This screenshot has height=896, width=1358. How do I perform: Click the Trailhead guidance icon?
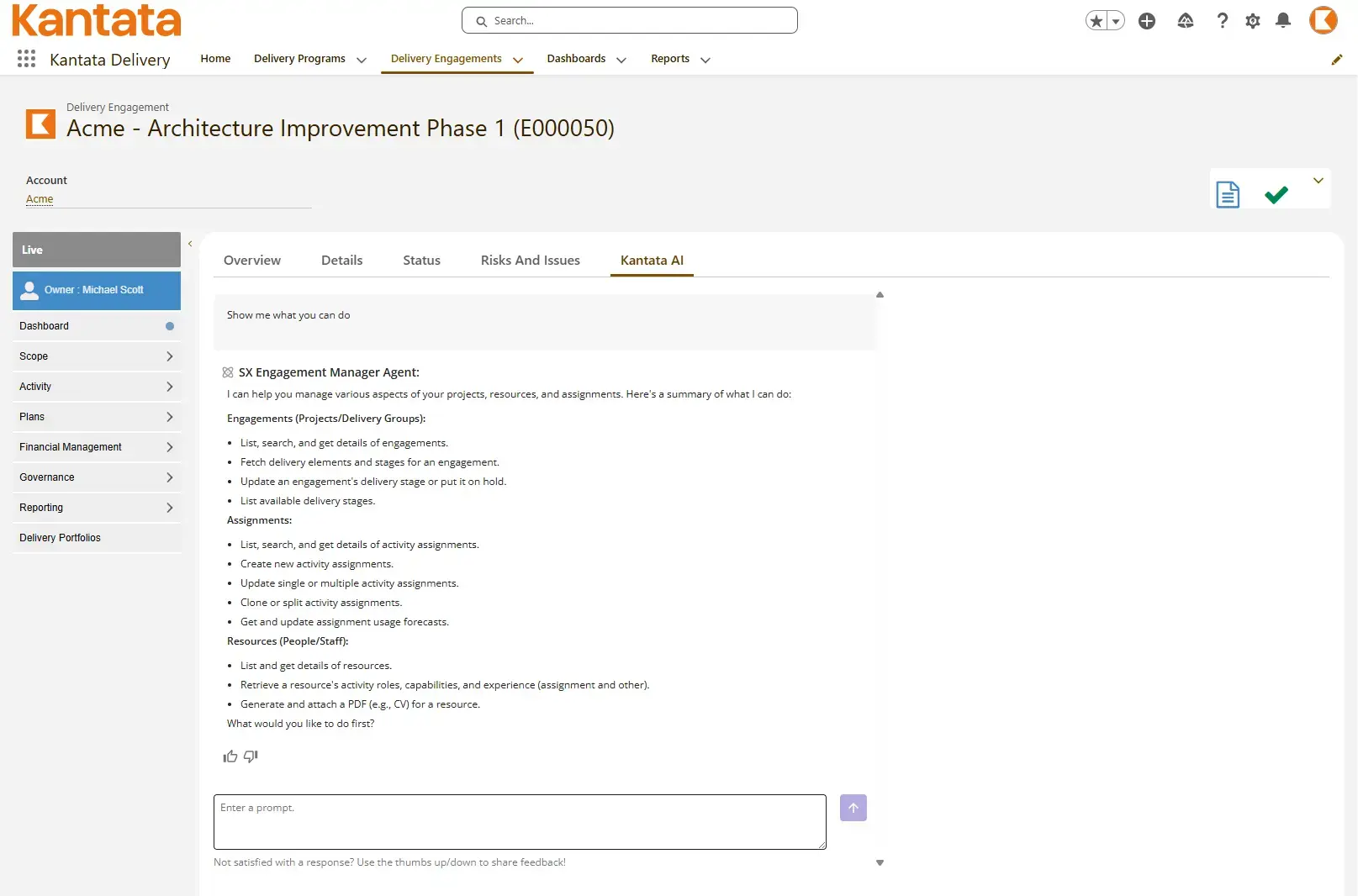tap(1186, 21)
